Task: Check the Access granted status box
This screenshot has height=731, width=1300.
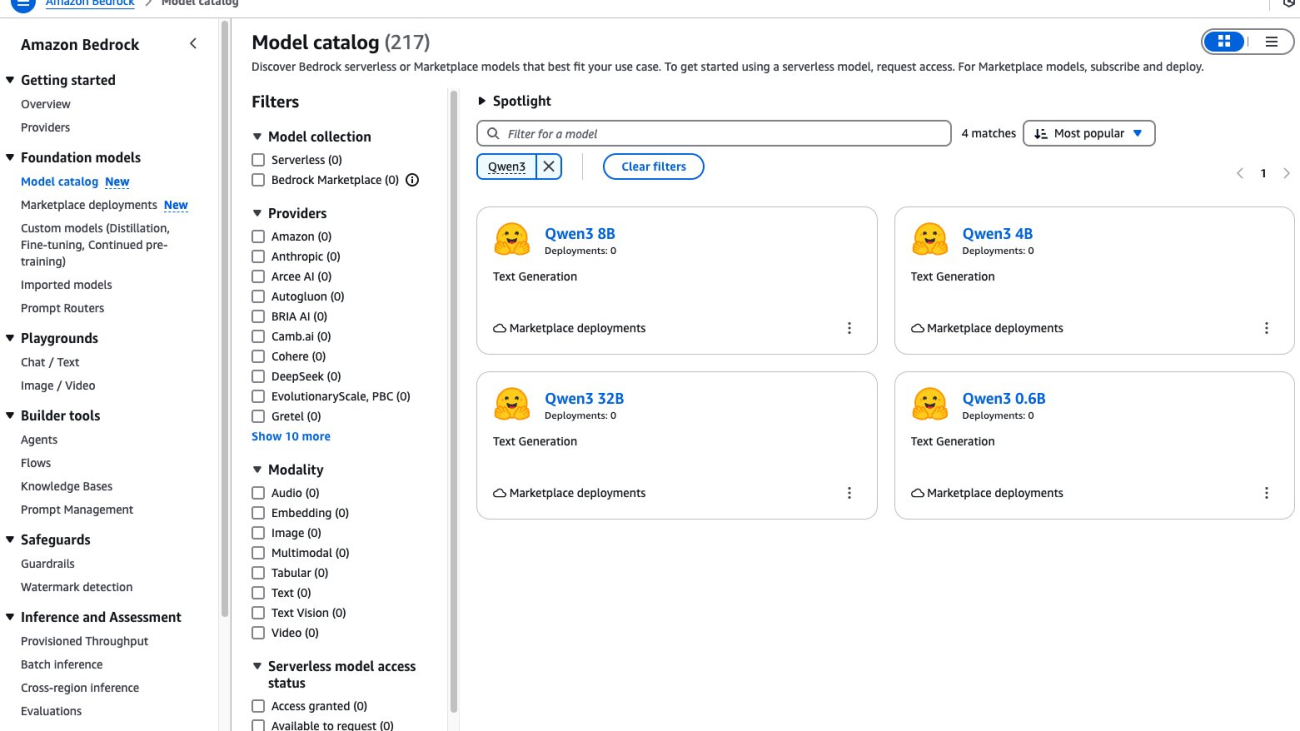Action: tap(258, 706)
